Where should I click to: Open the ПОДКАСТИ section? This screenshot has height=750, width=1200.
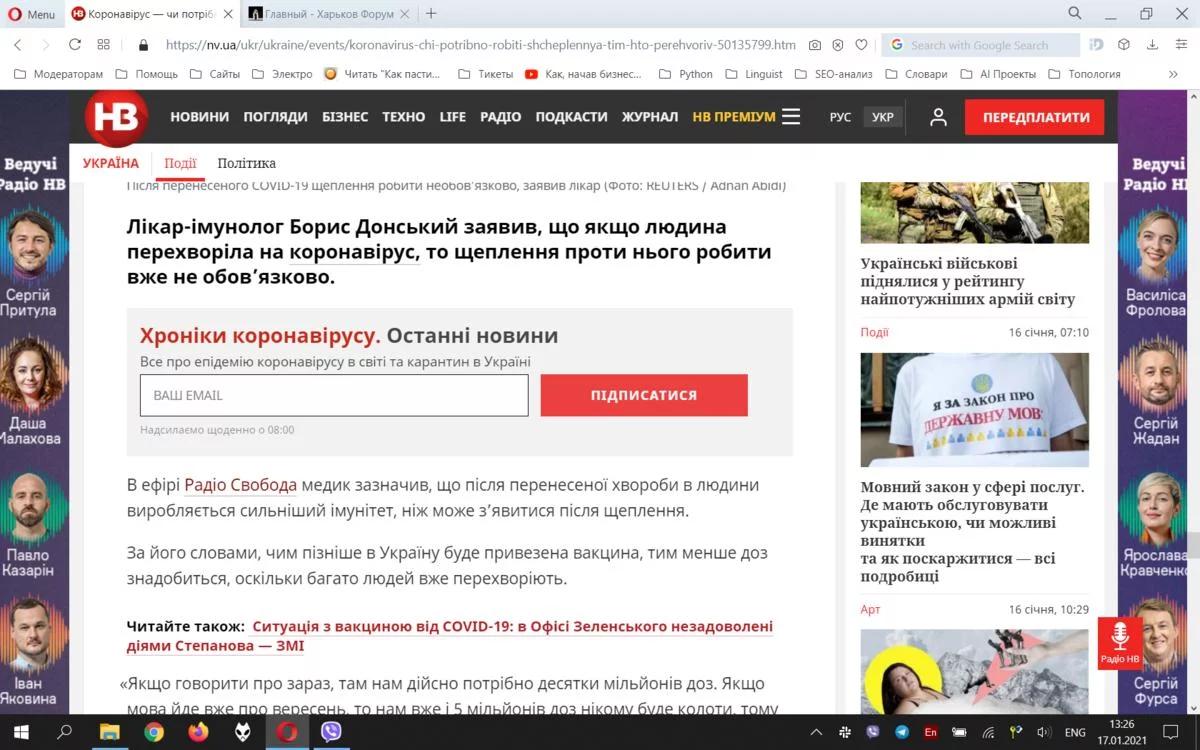tap(571, 117)
